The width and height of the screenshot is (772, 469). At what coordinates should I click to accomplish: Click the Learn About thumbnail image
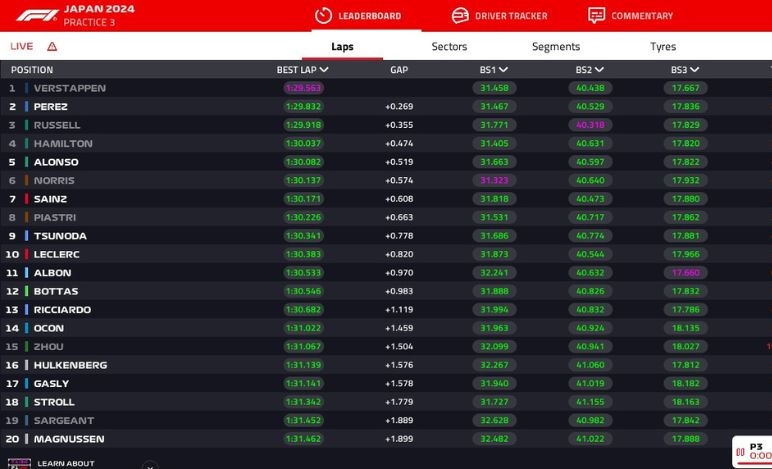coord(19,464)
